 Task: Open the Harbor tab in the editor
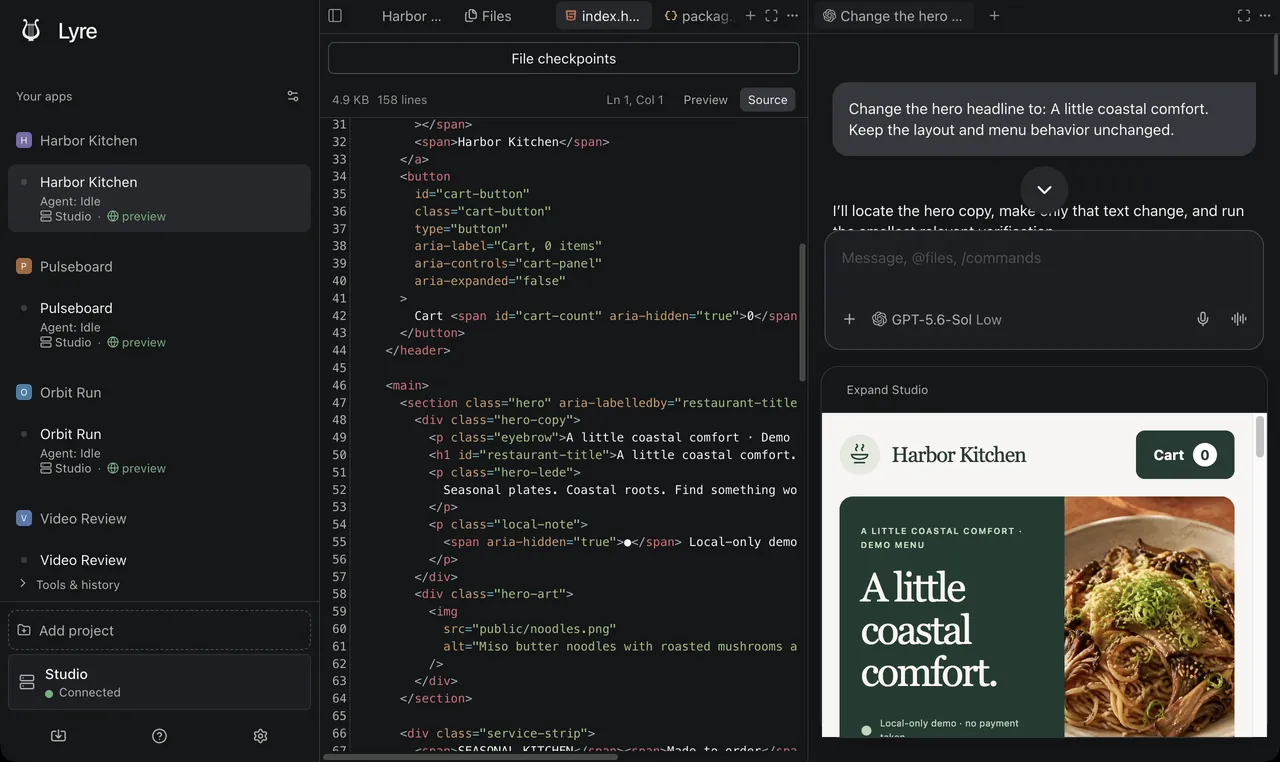[411, 16]
